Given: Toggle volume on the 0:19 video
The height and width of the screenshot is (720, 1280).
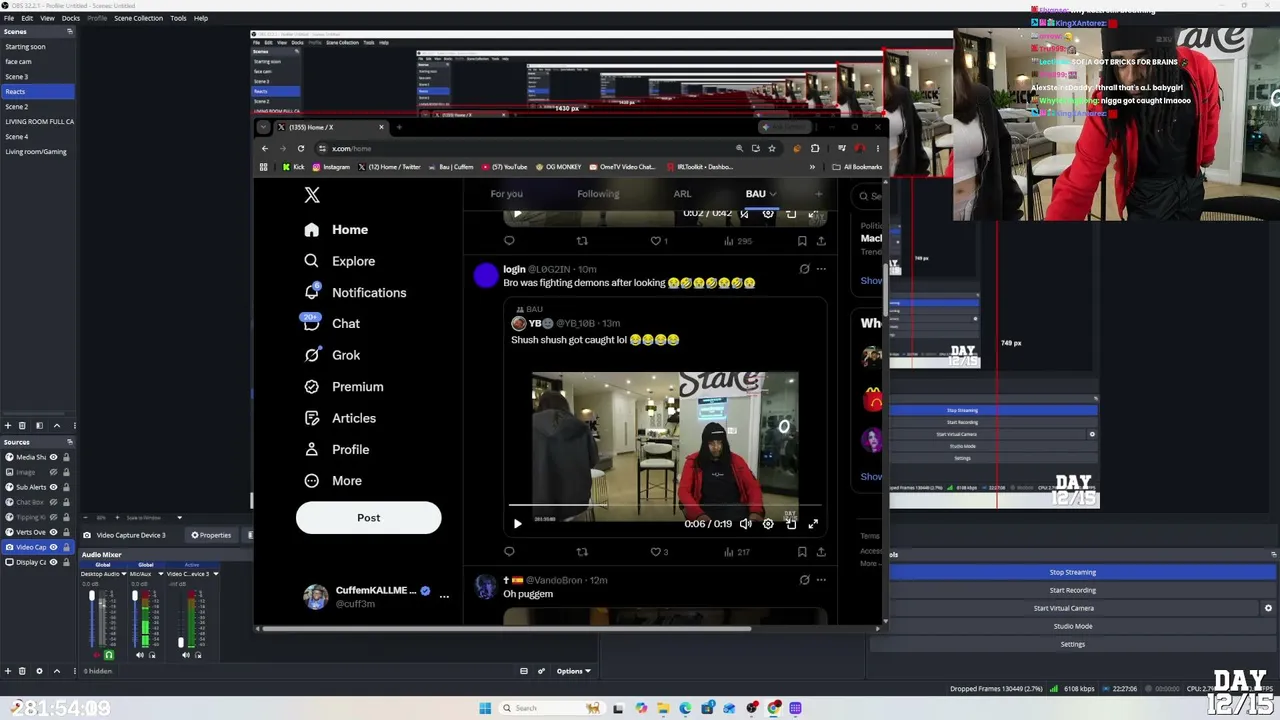Looking at the screenshot, I should [746, 524].
